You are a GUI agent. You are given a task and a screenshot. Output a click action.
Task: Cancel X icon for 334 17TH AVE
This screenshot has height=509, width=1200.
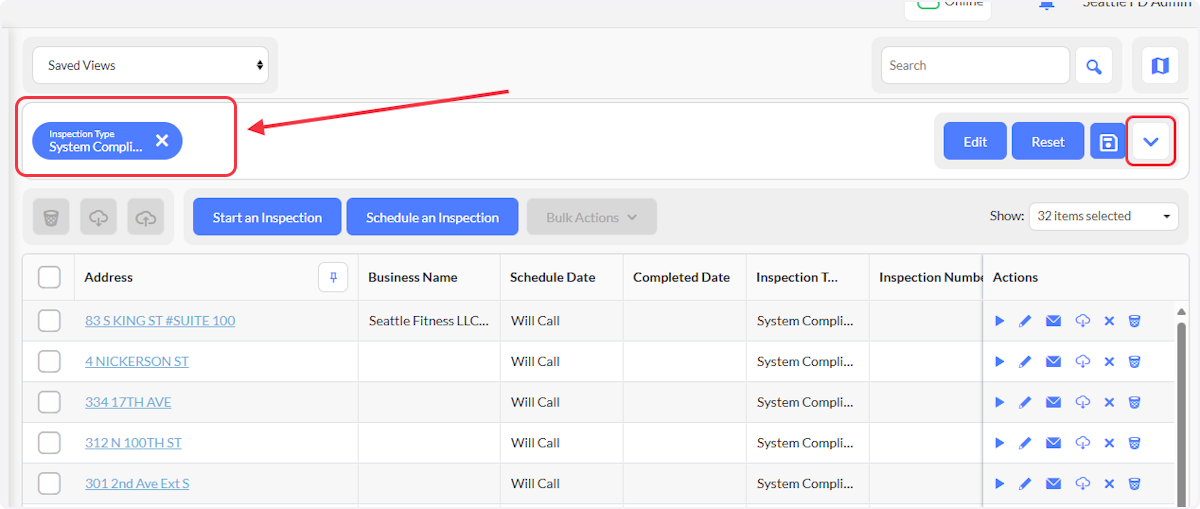pyautogui.click(x=1109, y=402)
